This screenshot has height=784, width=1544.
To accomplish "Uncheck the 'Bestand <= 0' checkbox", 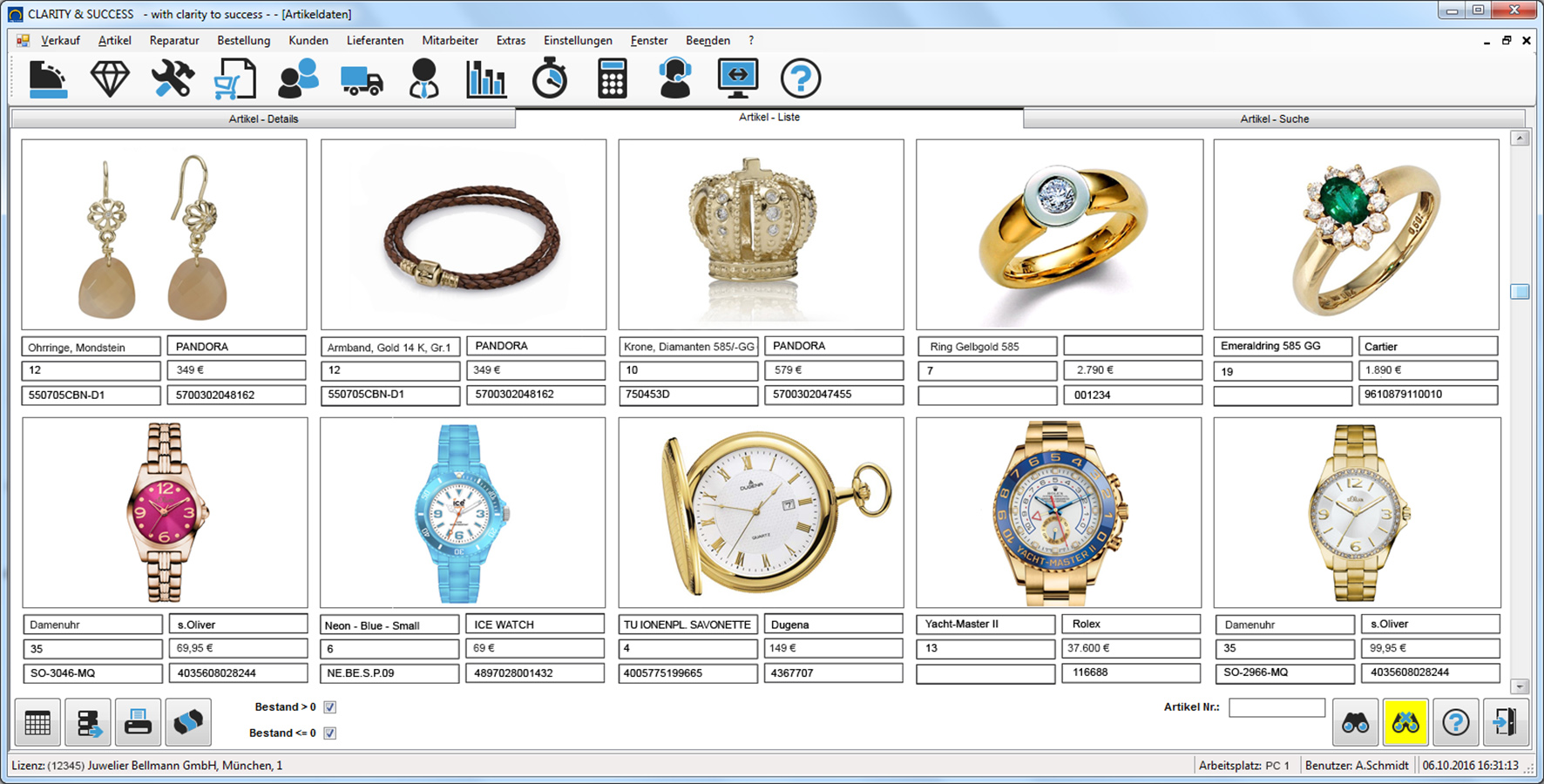I will pyautogui.click(x=330, y=733).
